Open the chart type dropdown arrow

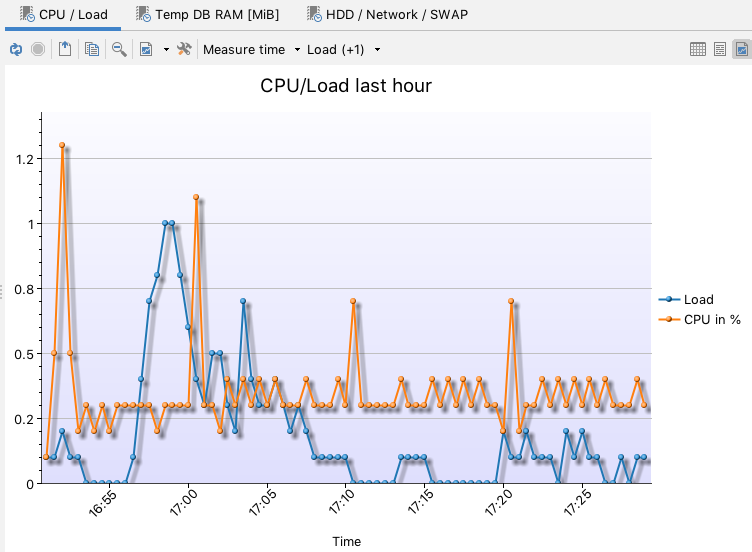click(x=165, y=50)
